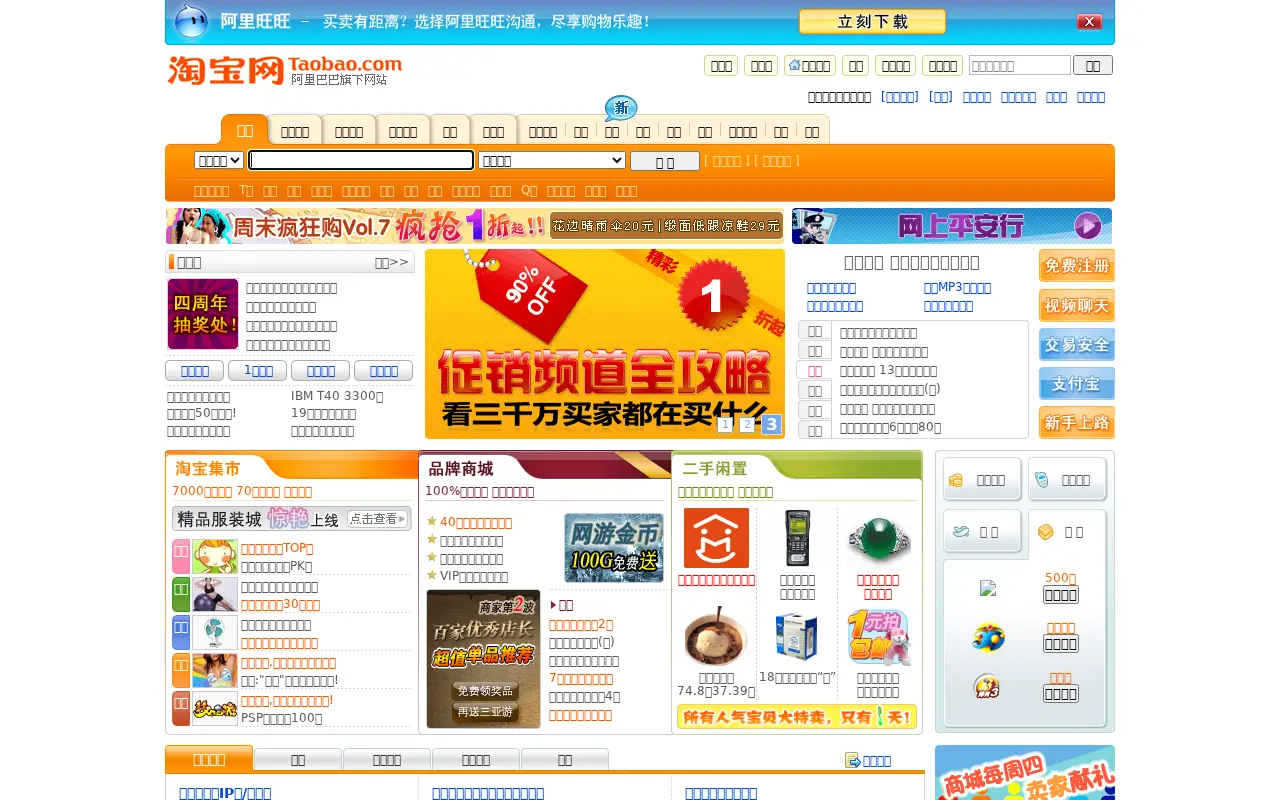Click the broken image placeholder icon
Viewport: 1280px width, 800px height.
pyautogui.click(x=988, y=588)
